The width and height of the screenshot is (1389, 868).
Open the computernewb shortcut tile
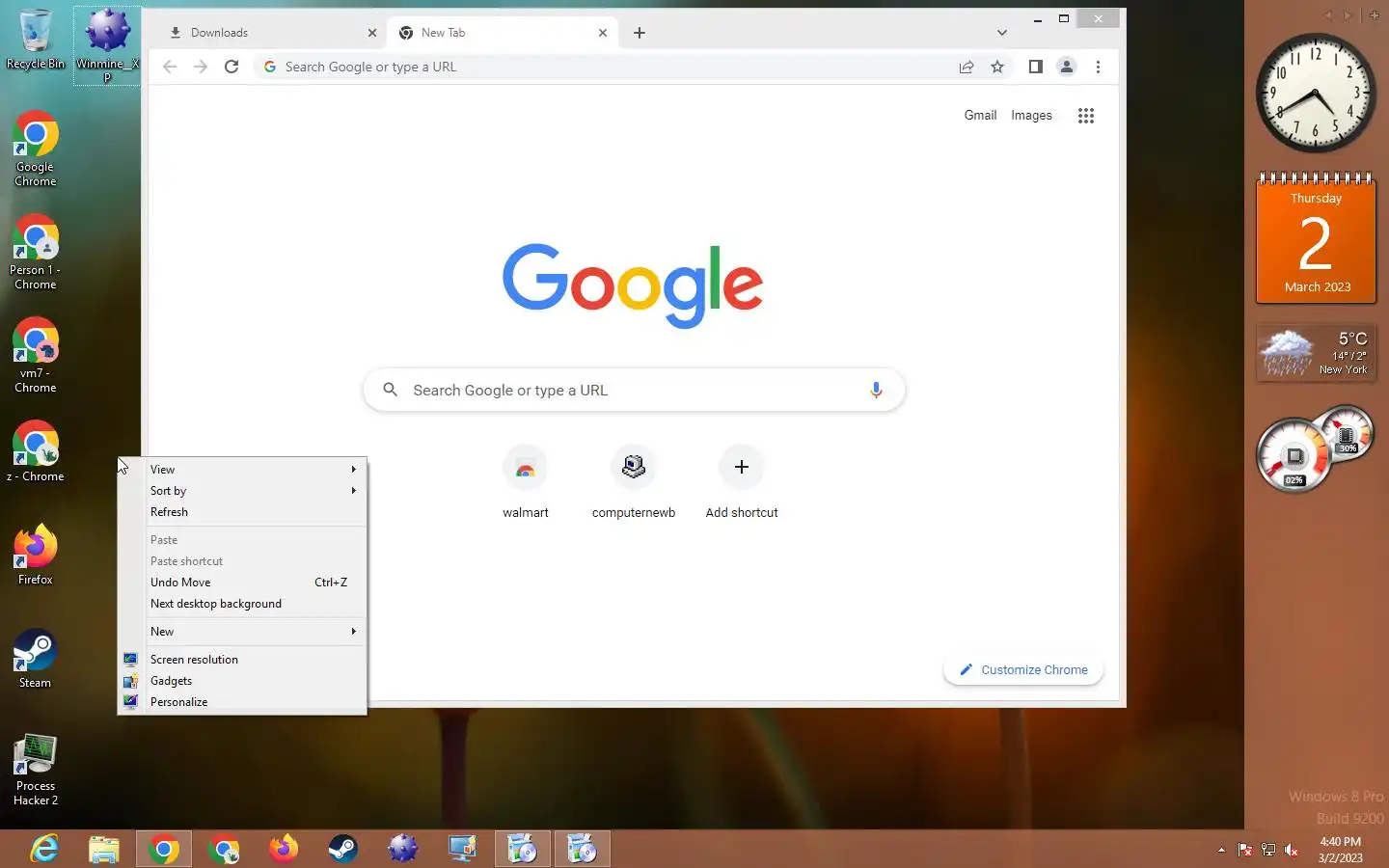point(634,482)
